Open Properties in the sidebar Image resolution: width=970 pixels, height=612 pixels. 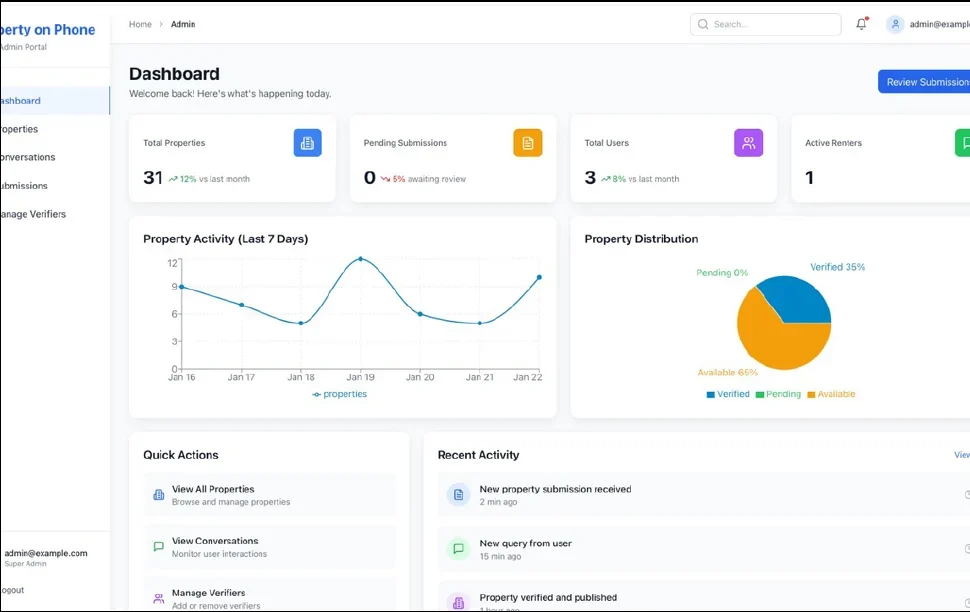coord(55,129)
